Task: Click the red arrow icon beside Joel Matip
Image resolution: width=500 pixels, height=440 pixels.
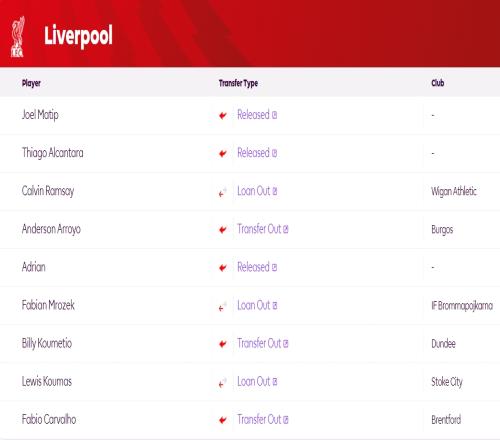Action: [223, 115]
